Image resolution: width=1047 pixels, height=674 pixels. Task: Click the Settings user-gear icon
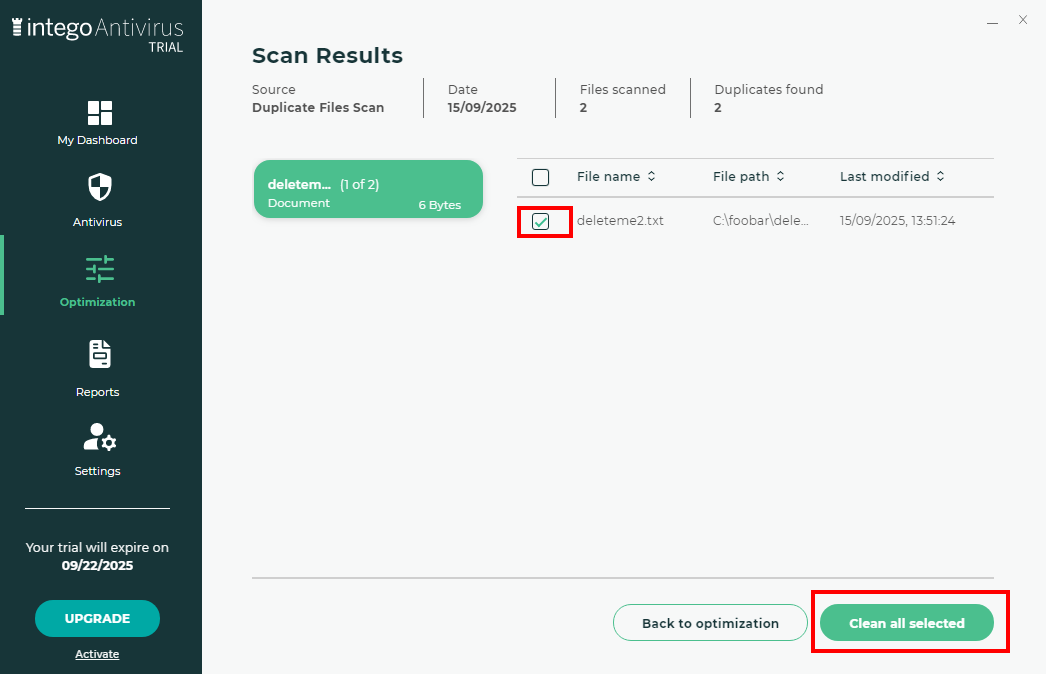100,437
